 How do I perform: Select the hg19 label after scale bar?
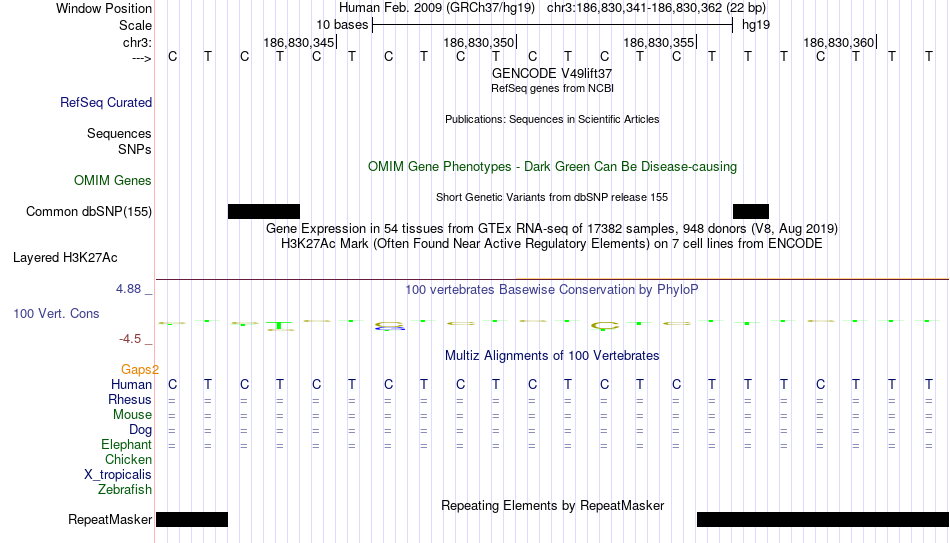coord(756,25)
